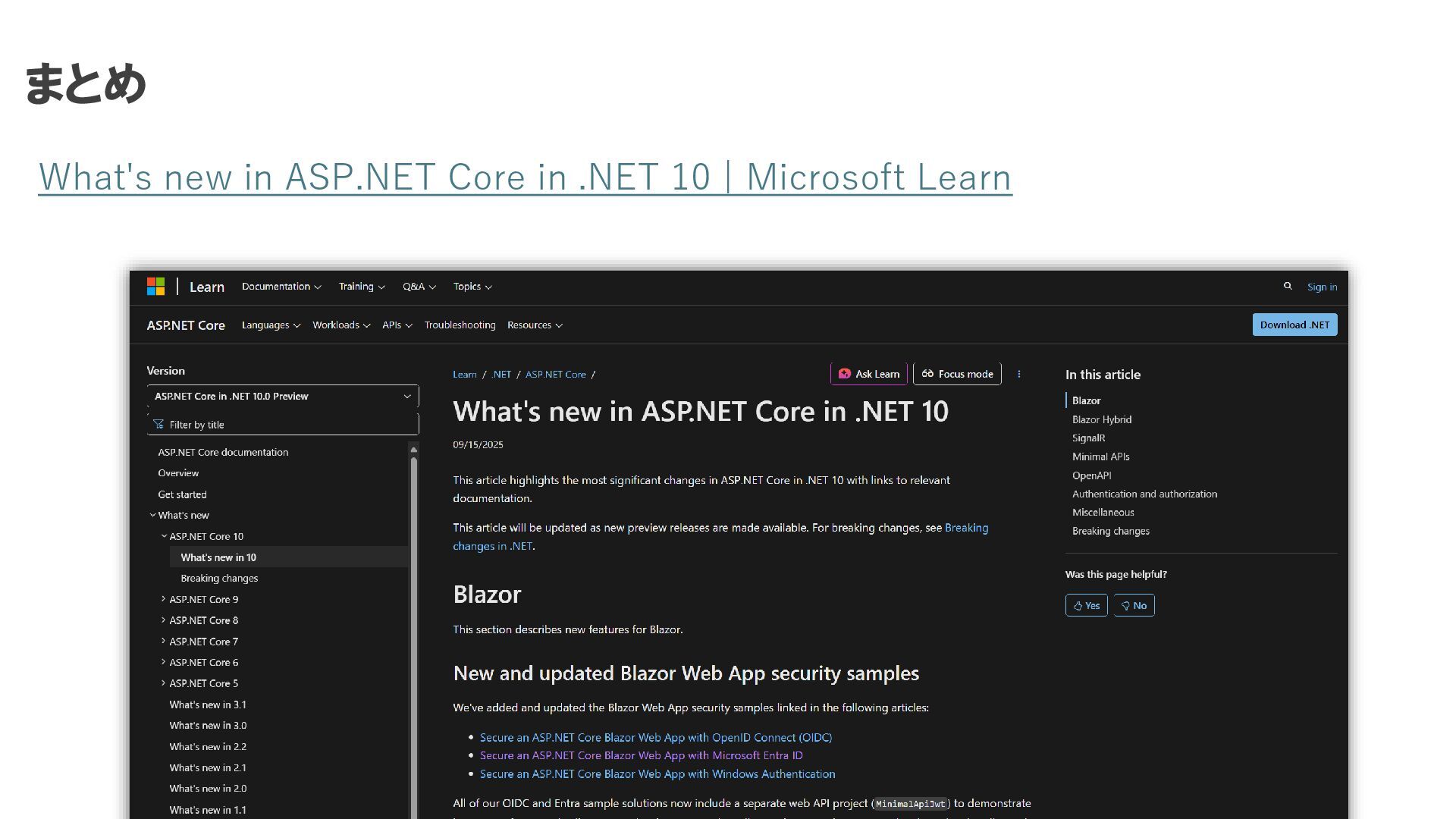Click the Microsoft logo icon

coord(155,286)
